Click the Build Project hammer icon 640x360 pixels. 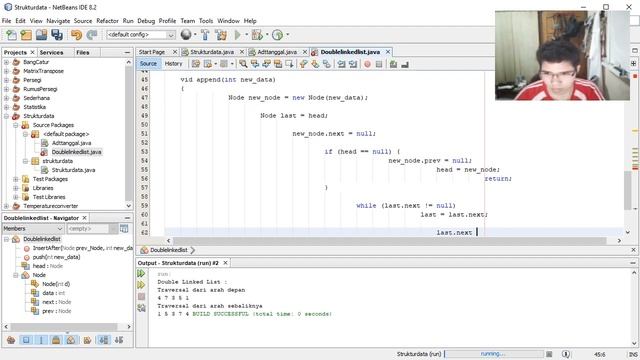click(205, 35)
